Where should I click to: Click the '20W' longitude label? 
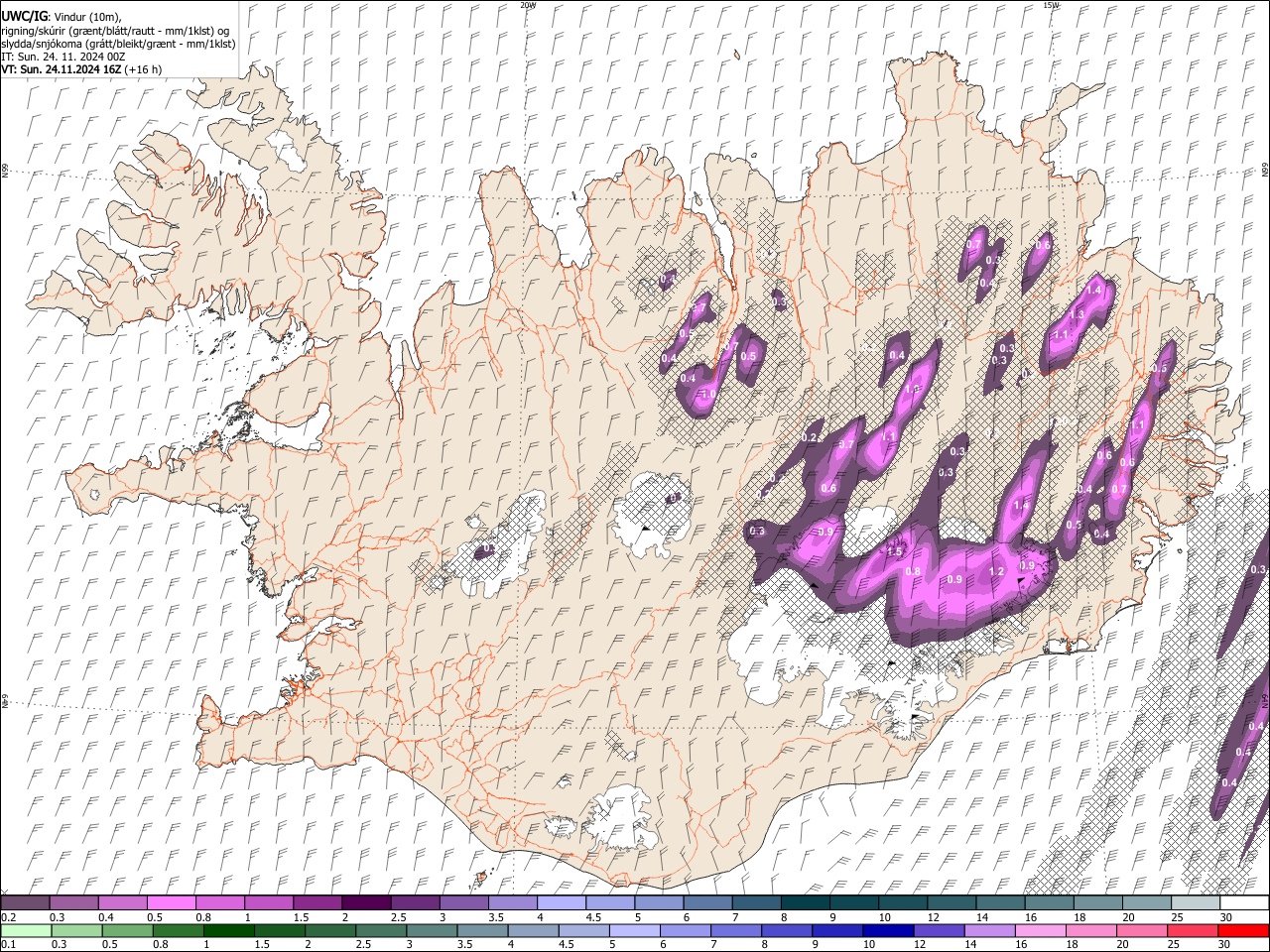click(x=528, y=5)
